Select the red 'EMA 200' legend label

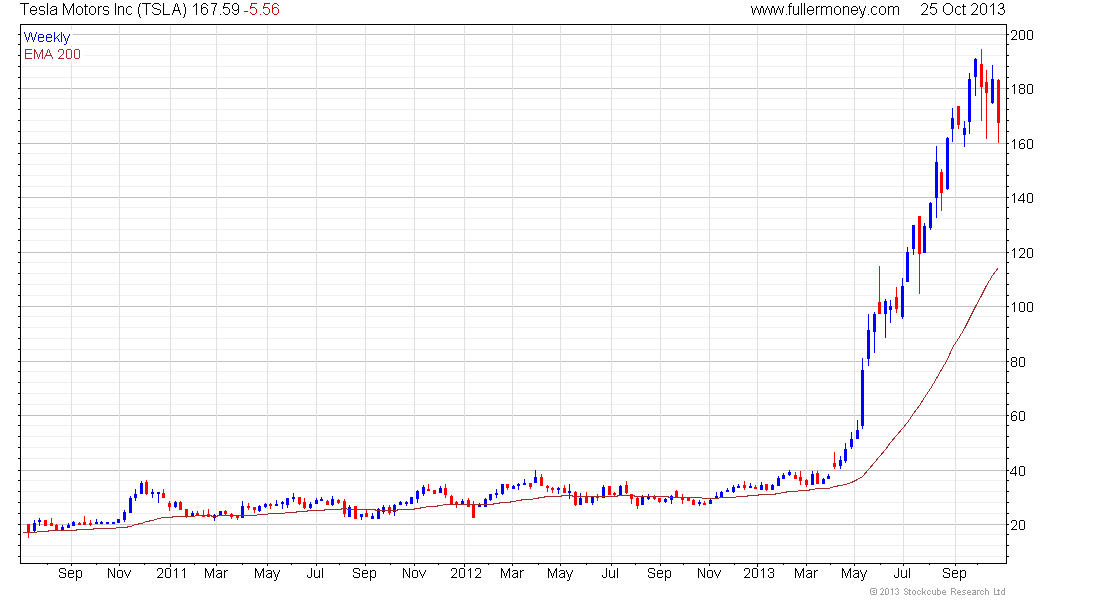pyautogui.click(x=53, y=54)
